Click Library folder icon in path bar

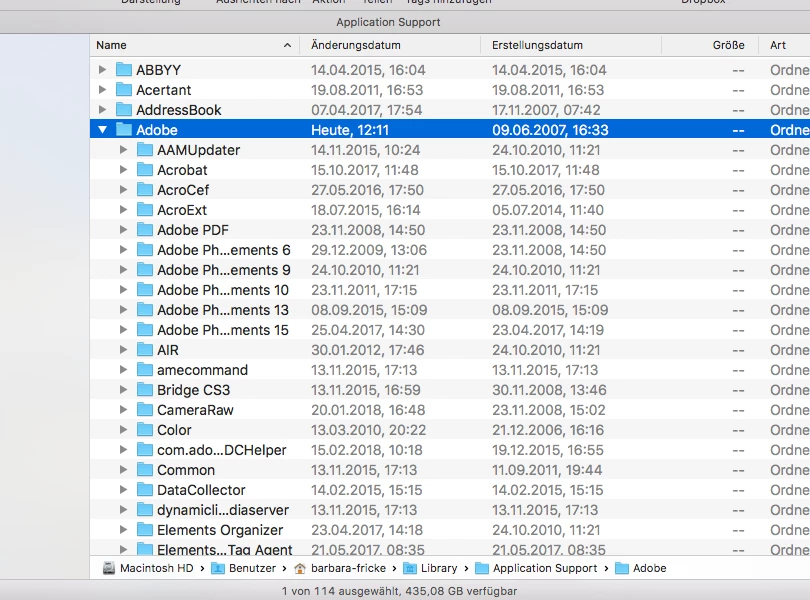click(x=410, y=568)
